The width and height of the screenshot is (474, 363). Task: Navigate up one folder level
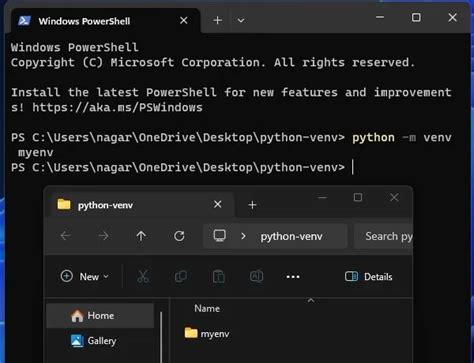pos(141,236)
